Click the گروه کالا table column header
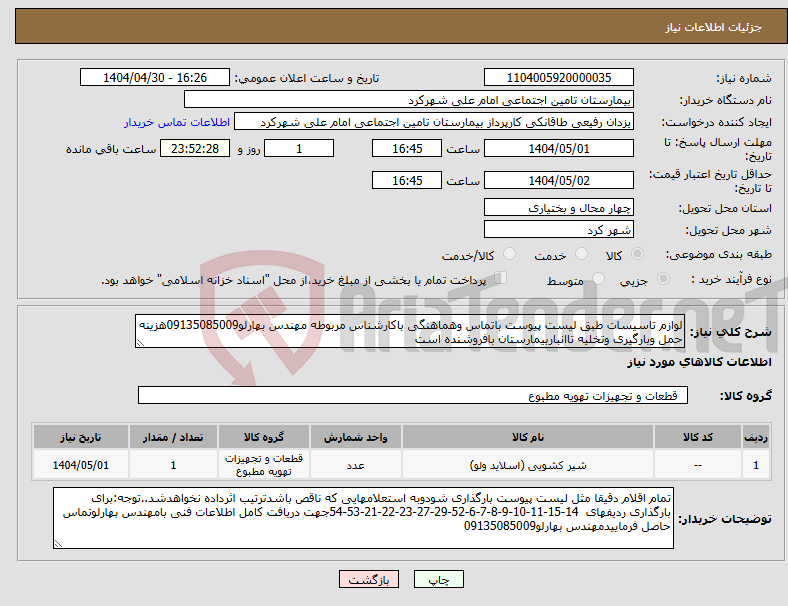 (x=264, y=437)
